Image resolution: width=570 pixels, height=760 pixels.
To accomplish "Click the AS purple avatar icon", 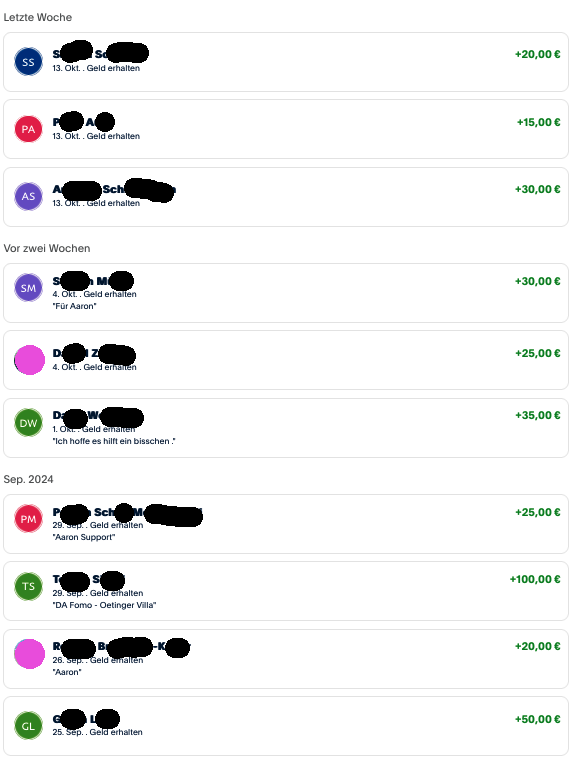I will (28, 196).
